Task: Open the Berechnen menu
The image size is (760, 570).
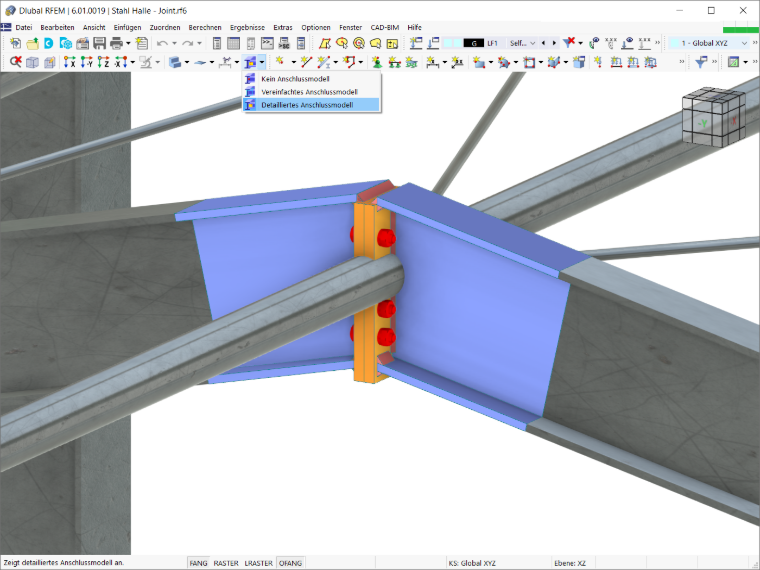Action: 205,28
